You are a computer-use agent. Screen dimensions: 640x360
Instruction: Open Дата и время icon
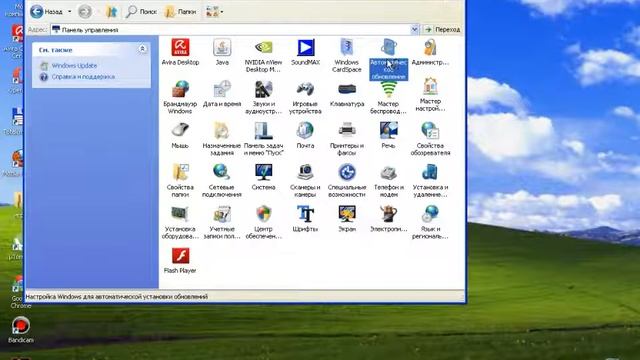(222, 94)
